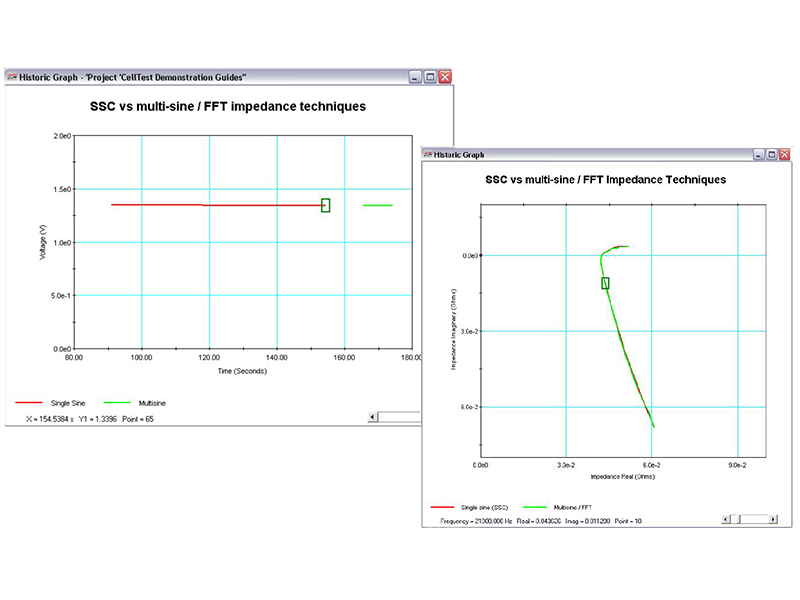This screenshot has height=600, width=800.
Task: Click the green cursor box on voltage trace
Action: 325,205
